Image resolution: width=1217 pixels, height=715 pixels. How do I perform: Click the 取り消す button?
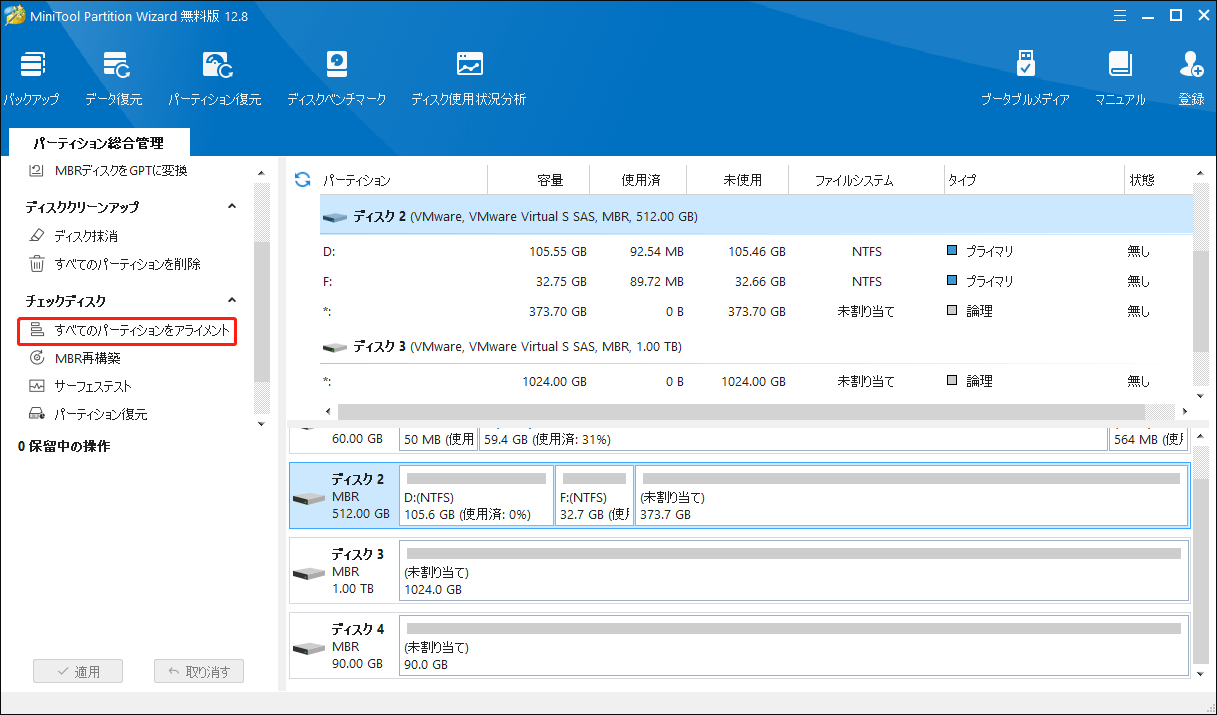point(199,672)
